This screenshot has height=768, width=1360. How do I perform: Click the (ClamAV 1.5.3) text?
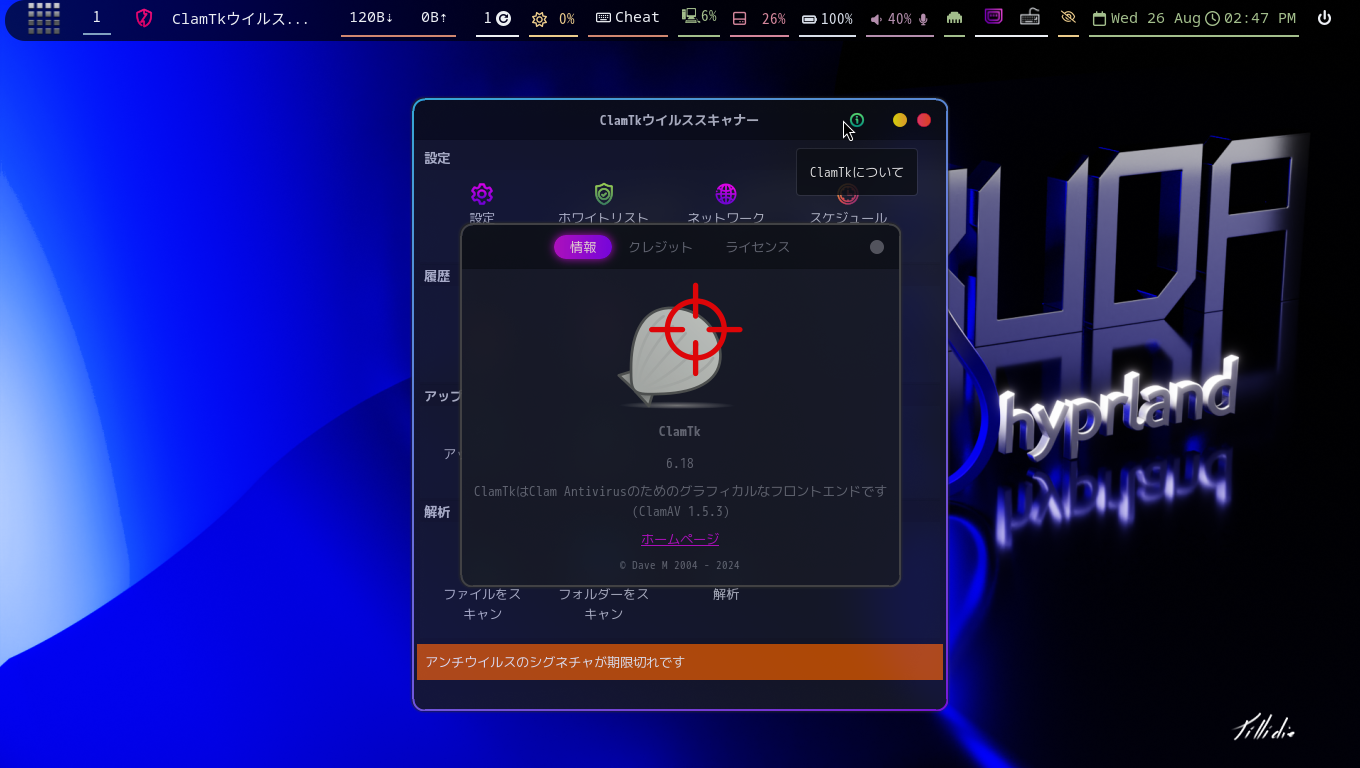(680, 511)
